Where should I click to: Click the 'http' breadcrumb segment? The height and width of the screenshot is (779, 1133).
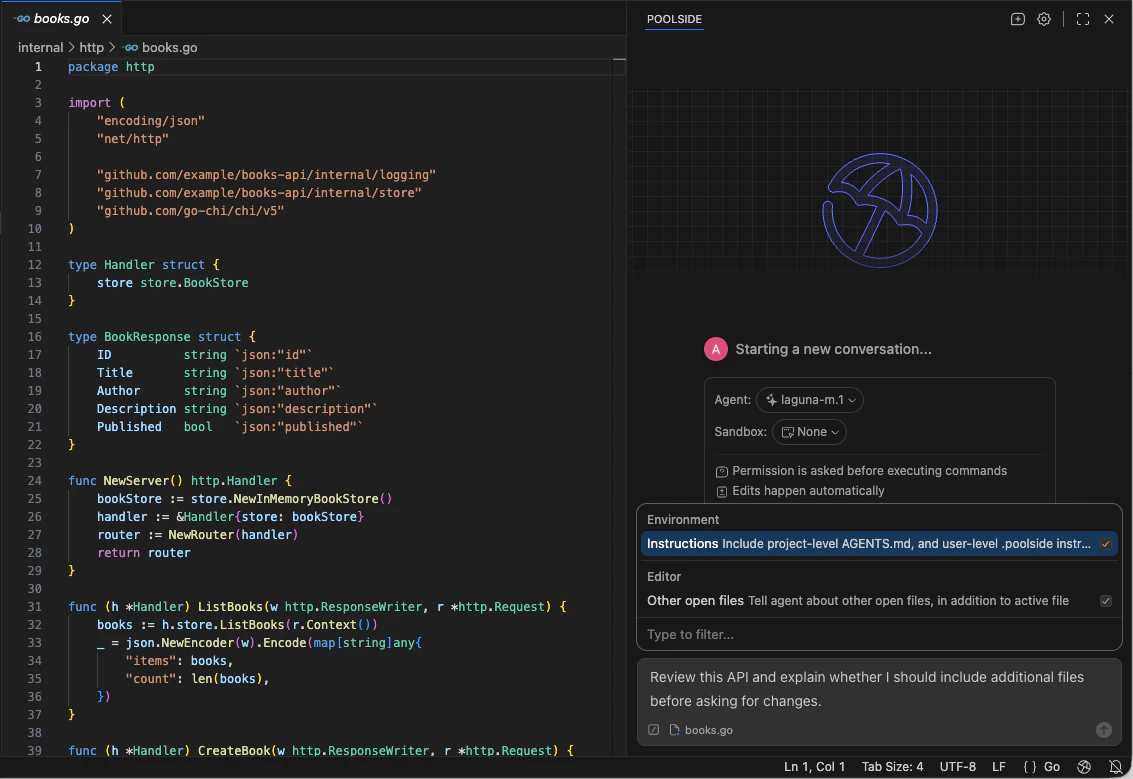pos(92,48)
